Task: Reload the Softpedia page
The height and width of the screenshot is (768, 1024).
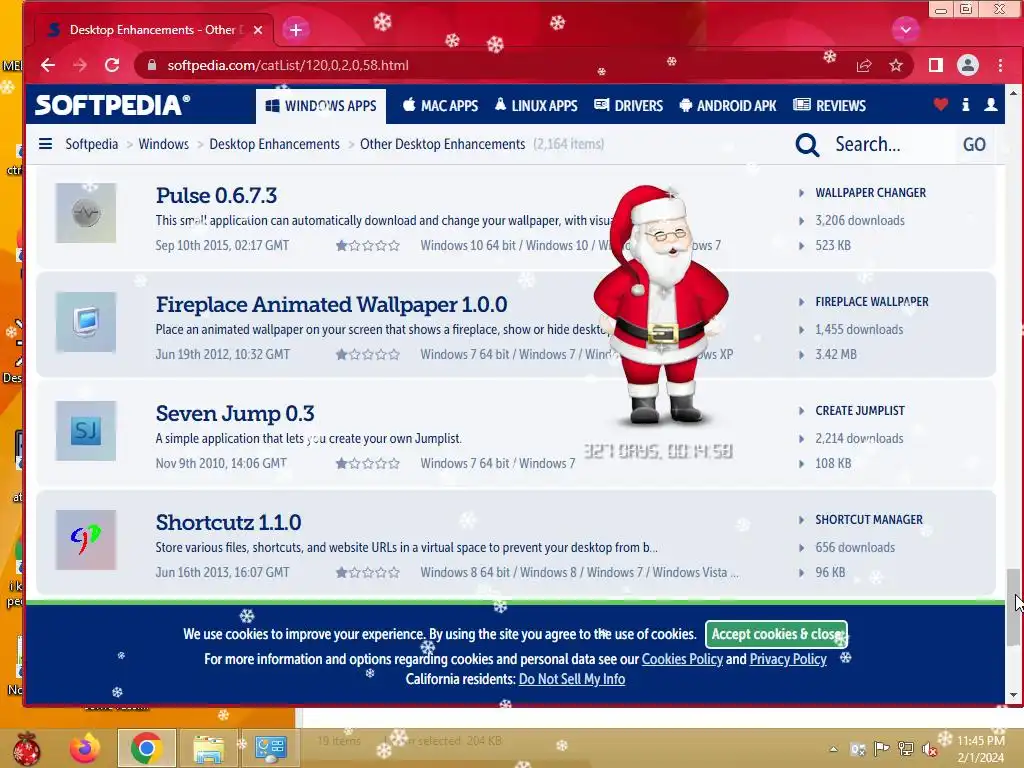Action: tap(112, 65)
